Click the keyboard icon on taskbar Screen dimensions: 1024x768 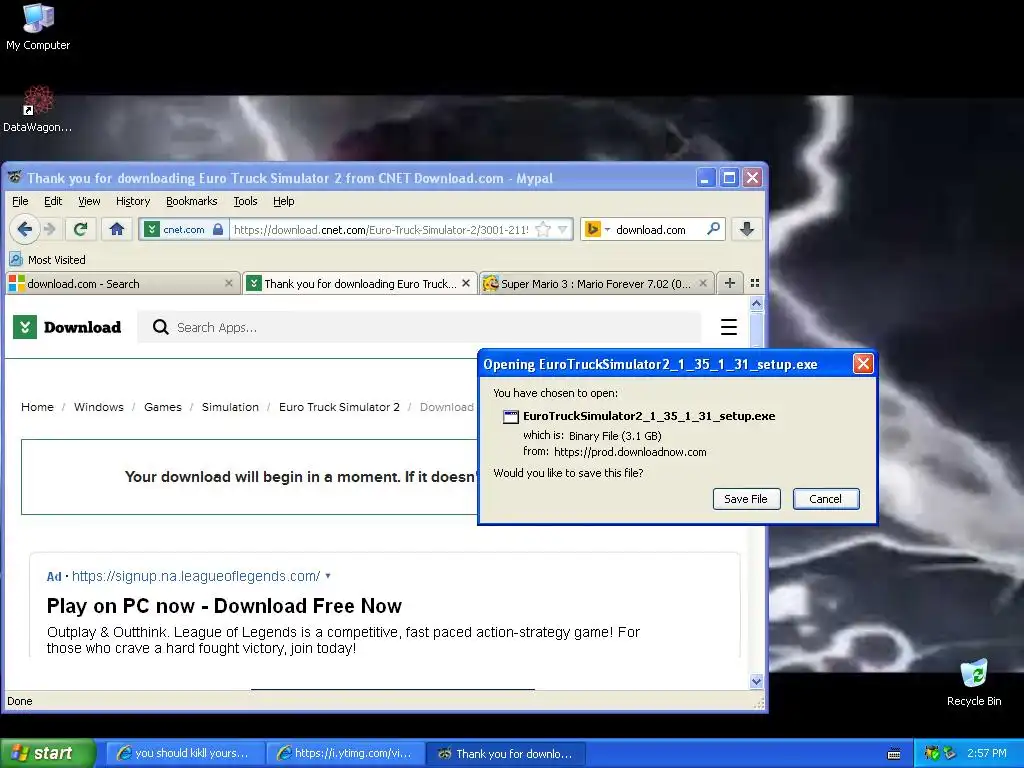coord(894,754)
